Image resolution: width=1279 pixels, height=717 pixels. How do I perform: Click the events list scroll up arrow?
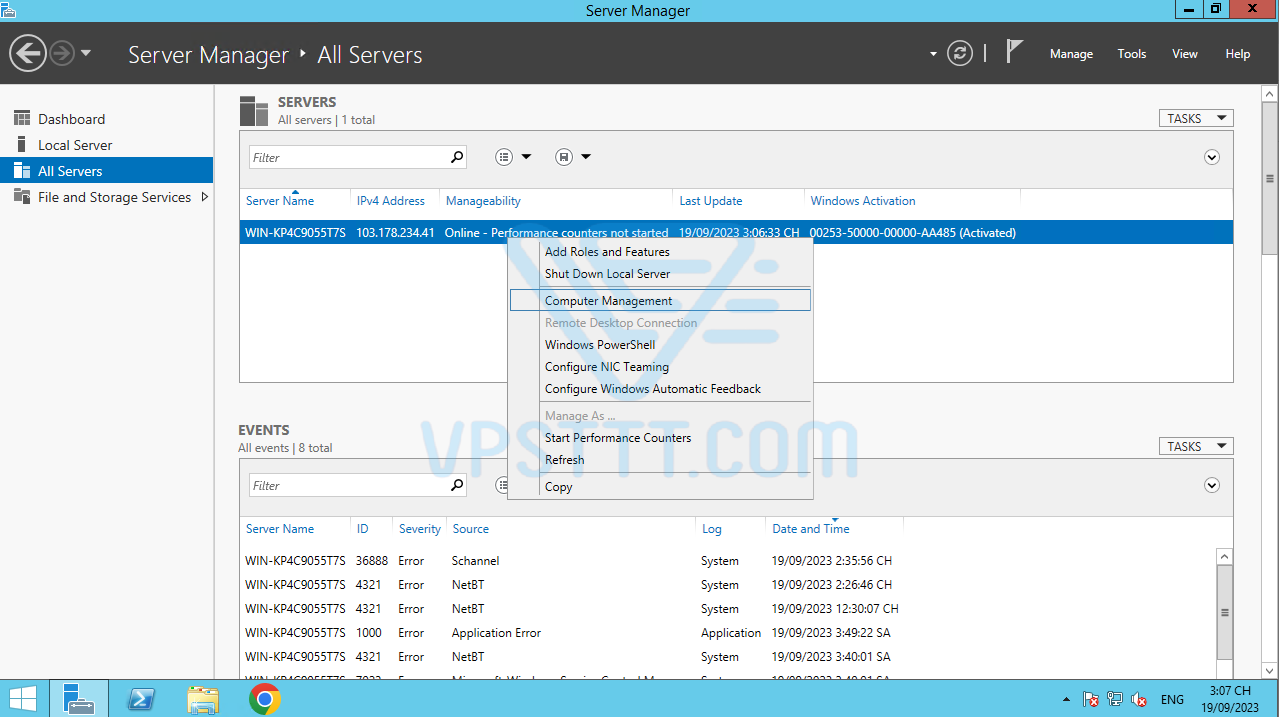(x=1224, y=556)
